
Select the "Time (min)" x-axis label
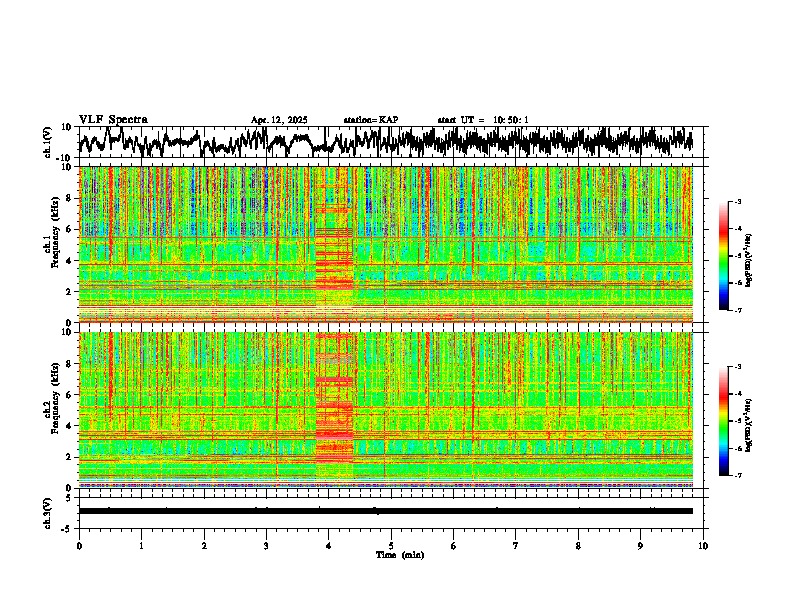pos(400,555)
